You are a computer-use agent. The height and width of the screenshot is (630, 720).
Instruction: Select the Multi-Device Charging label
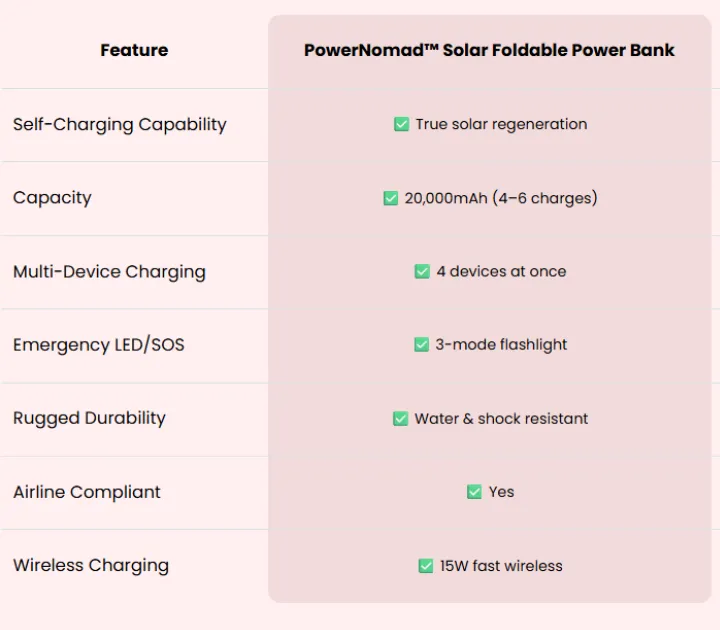click(109, 272)
